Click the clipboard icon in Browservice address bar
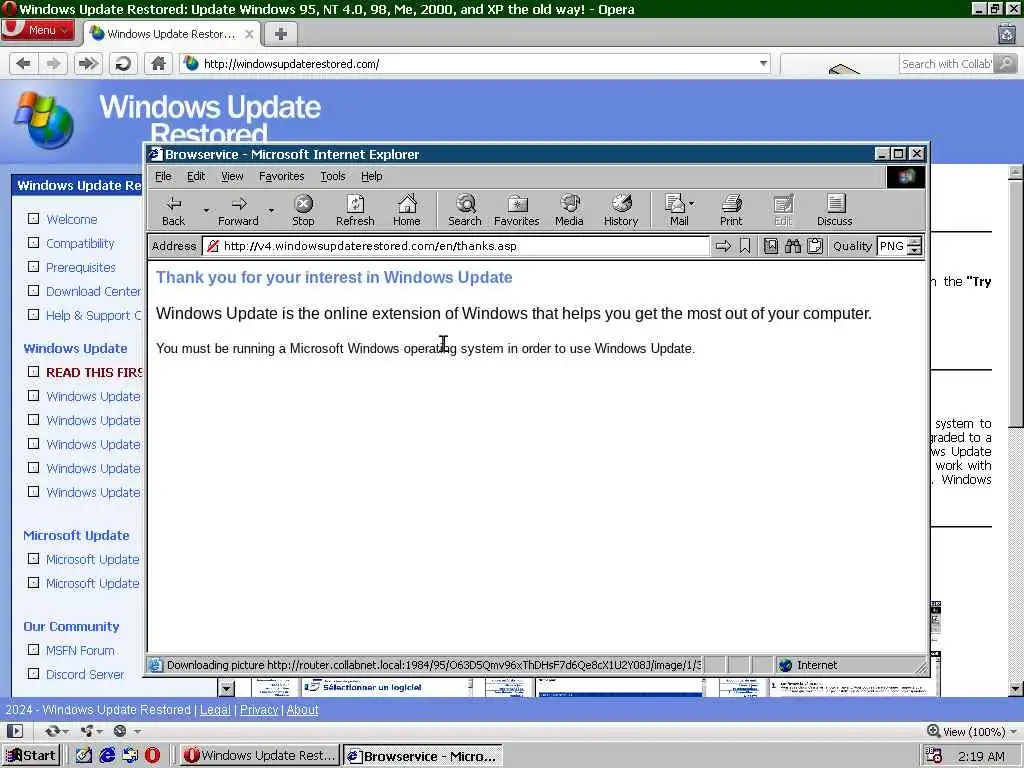 coord(815,246)
